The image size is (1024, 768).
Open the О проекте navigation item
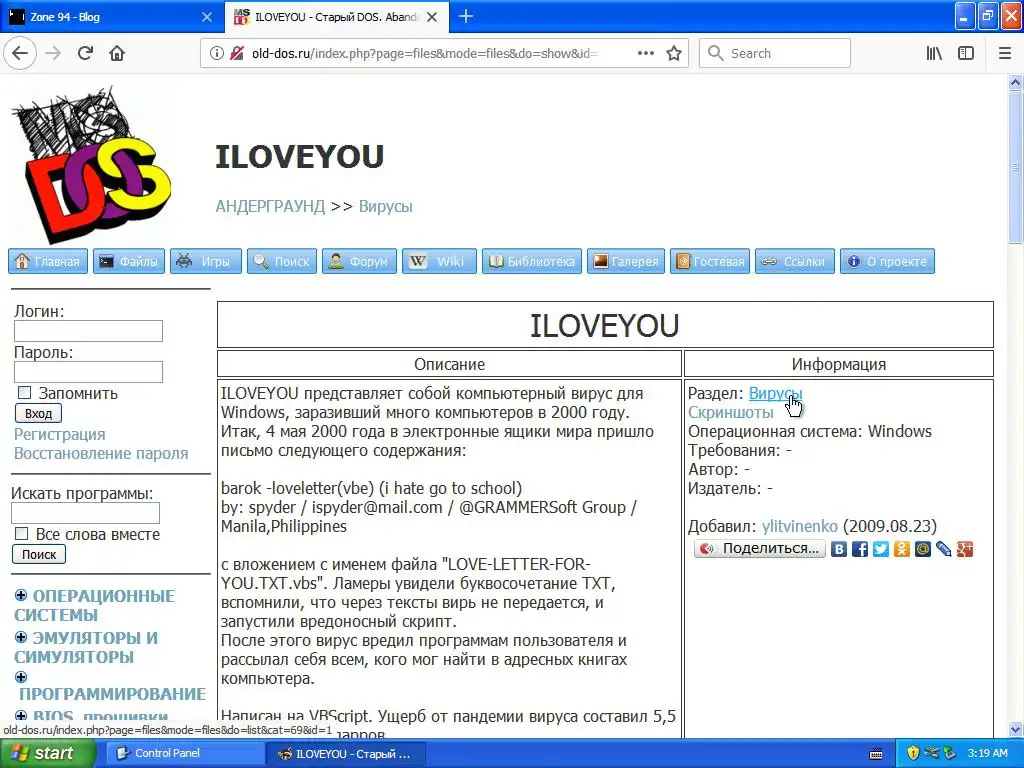[x=887, y=261]
